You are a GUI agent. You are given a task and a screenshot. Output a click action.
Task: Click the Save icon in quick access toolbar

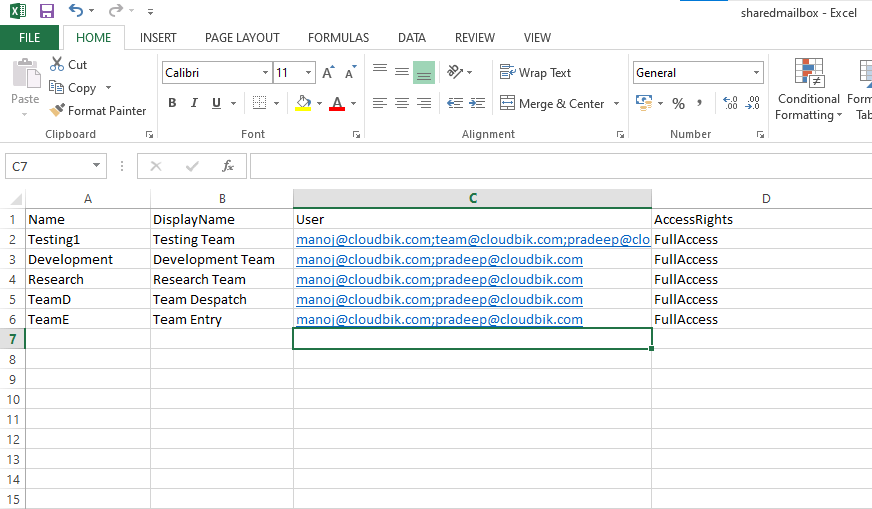click(x=46, y=11)
